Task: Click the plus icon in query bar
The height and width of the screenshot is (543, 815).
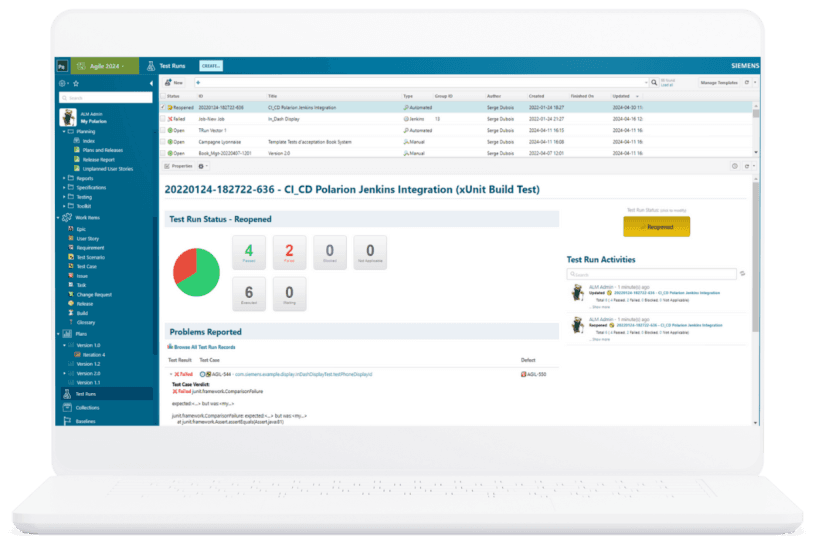Action: point(198,83)
